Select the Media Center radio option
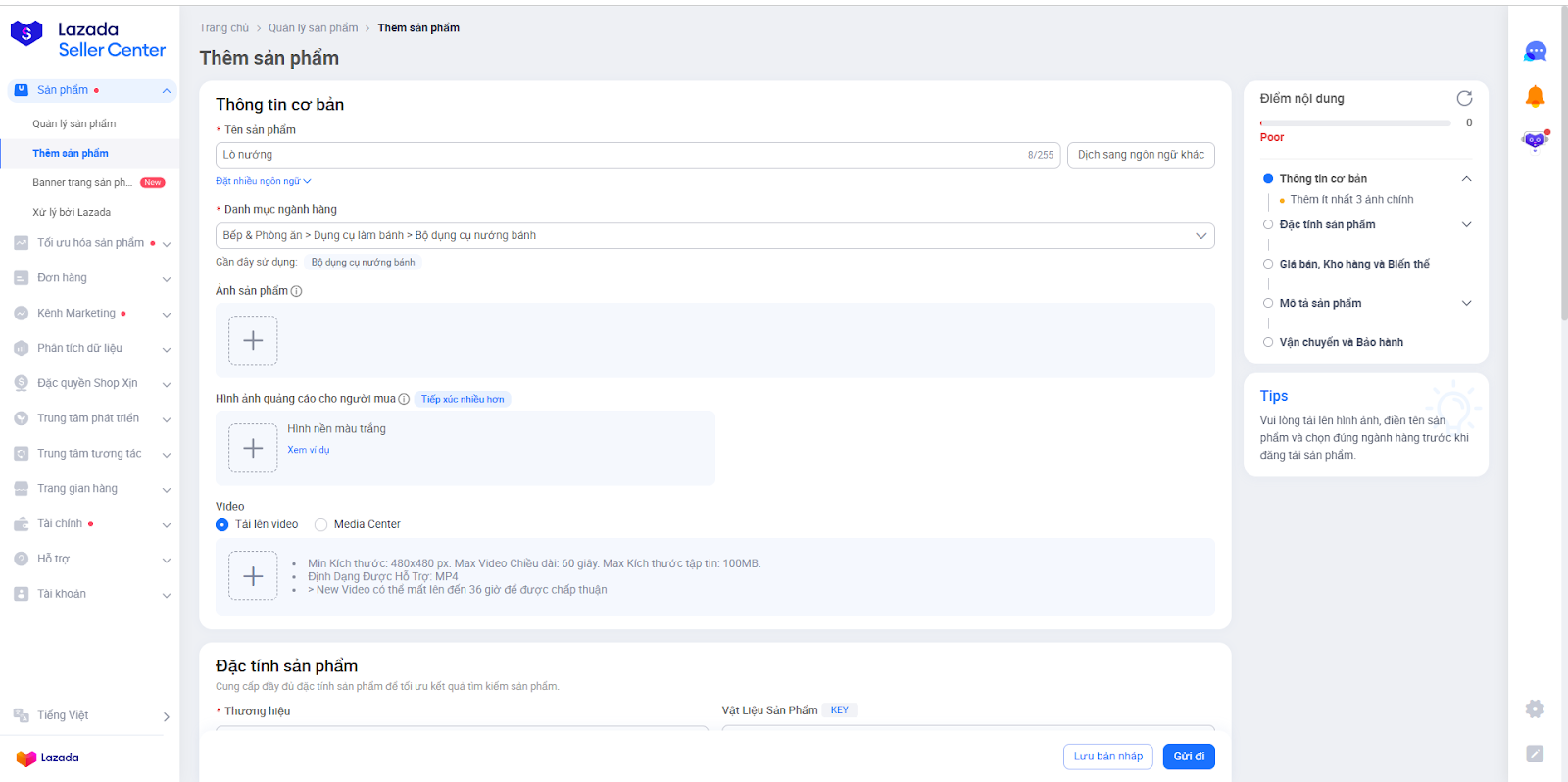The image size is (1568, 782). pyautogui.click(x=321, y=525)
